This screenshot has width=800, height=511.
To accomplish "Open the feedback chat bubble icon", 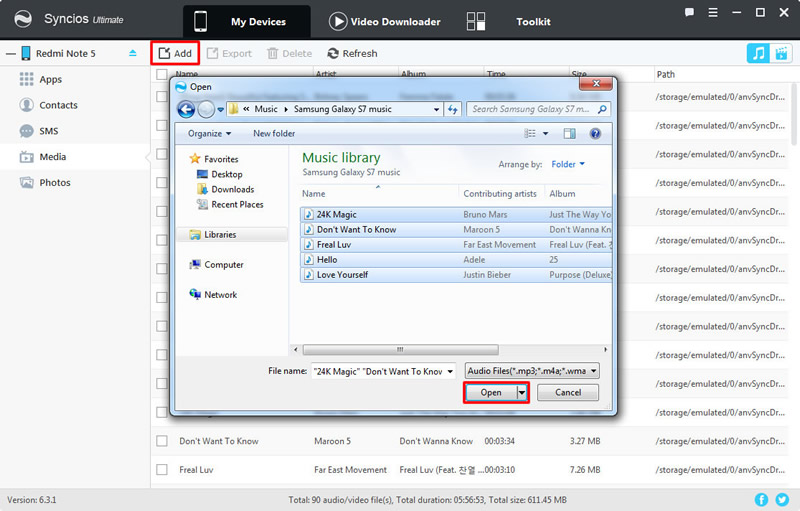I will pyautogui.click(x=689, y=12).
